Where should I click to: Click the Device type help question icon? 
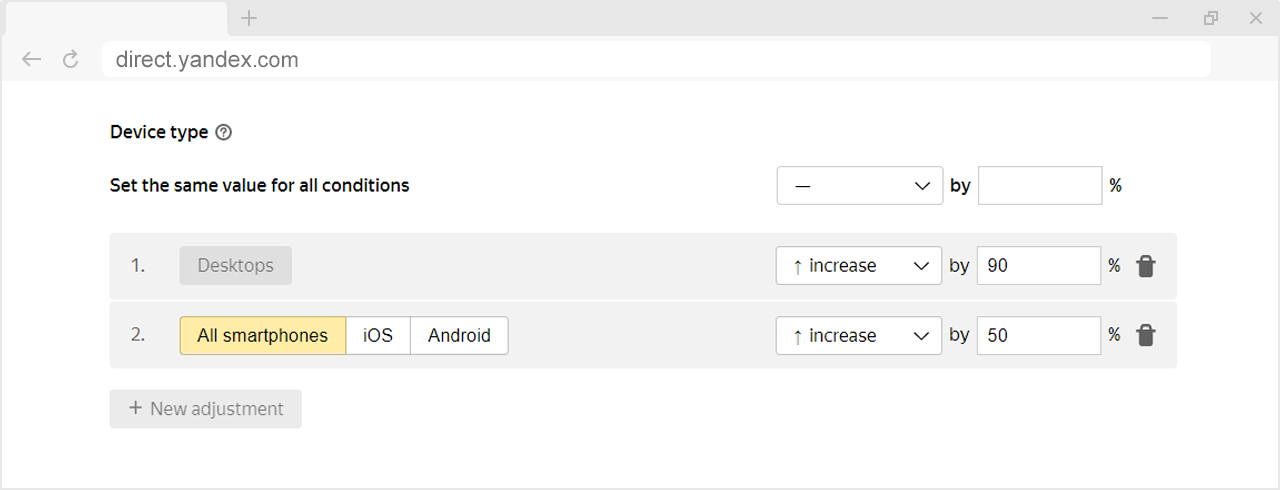pyautogui.click(x=224, y=132)
